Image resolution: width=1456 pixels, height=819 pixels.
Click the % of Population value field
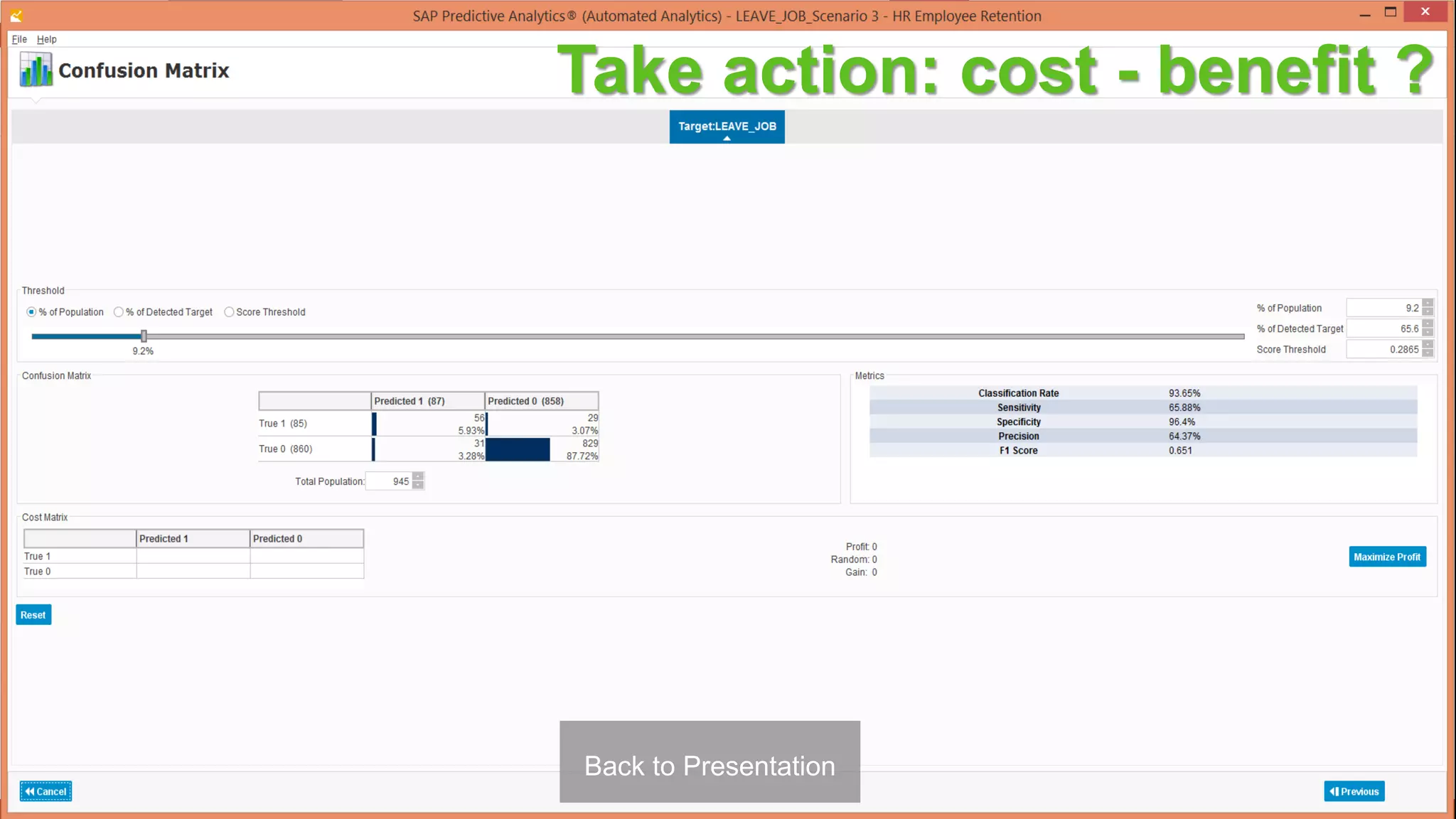click(1383, 308)
